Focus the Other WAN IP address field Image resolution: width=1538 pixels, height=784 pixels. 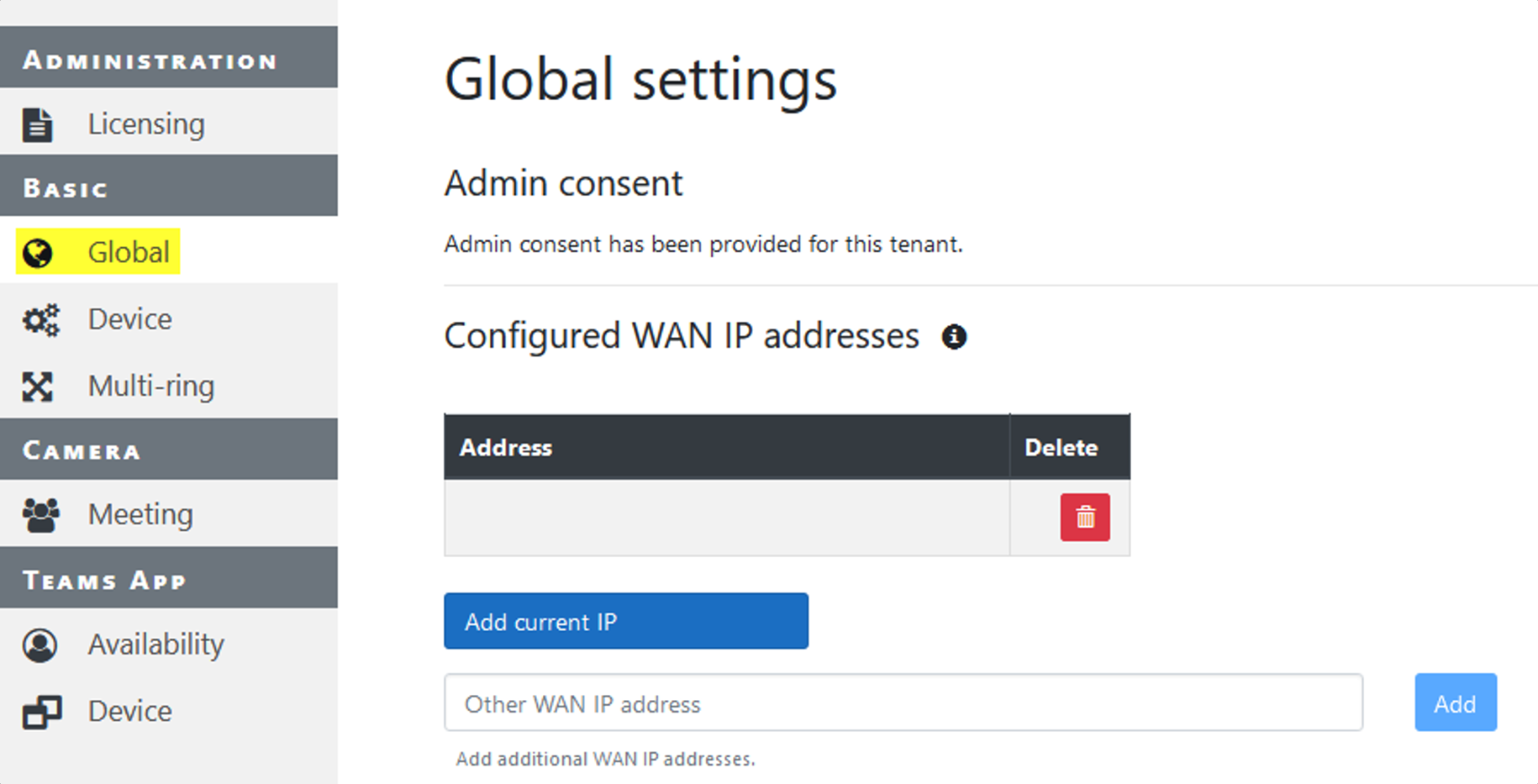[902, 703]
